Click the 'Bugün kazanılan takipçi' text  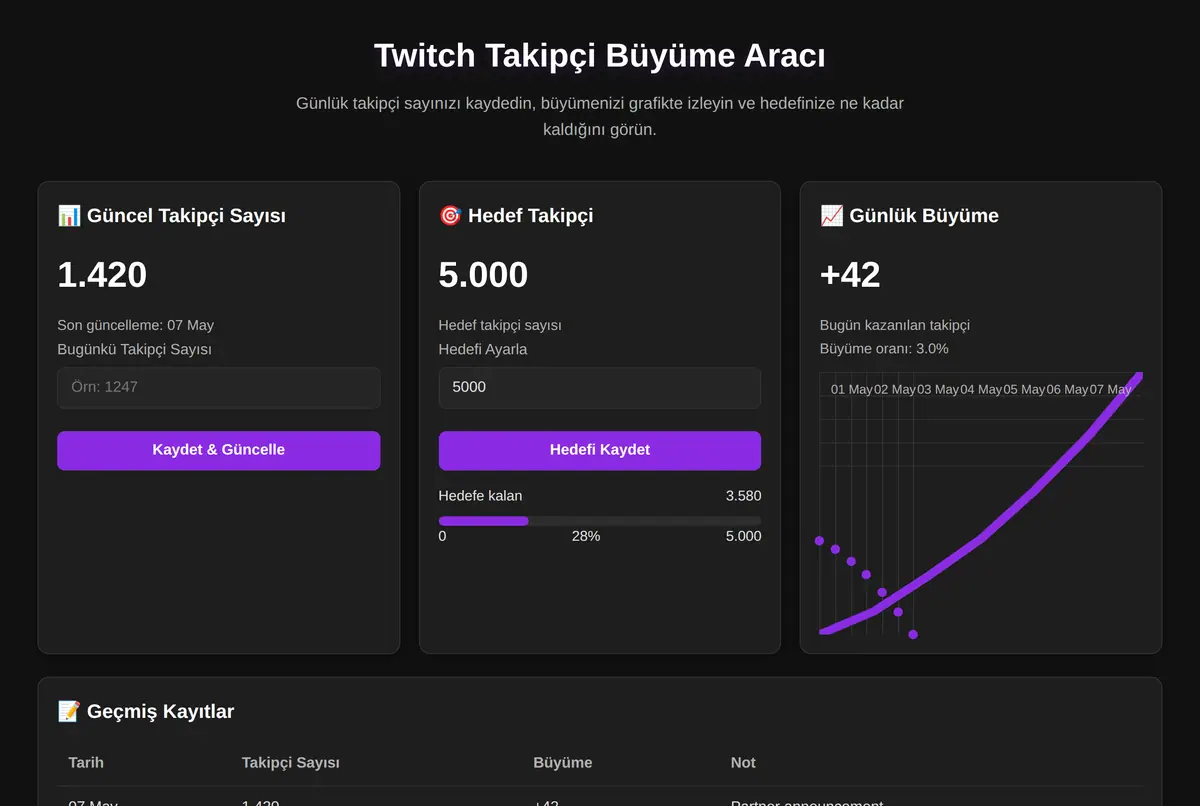[x=895, y=325]
